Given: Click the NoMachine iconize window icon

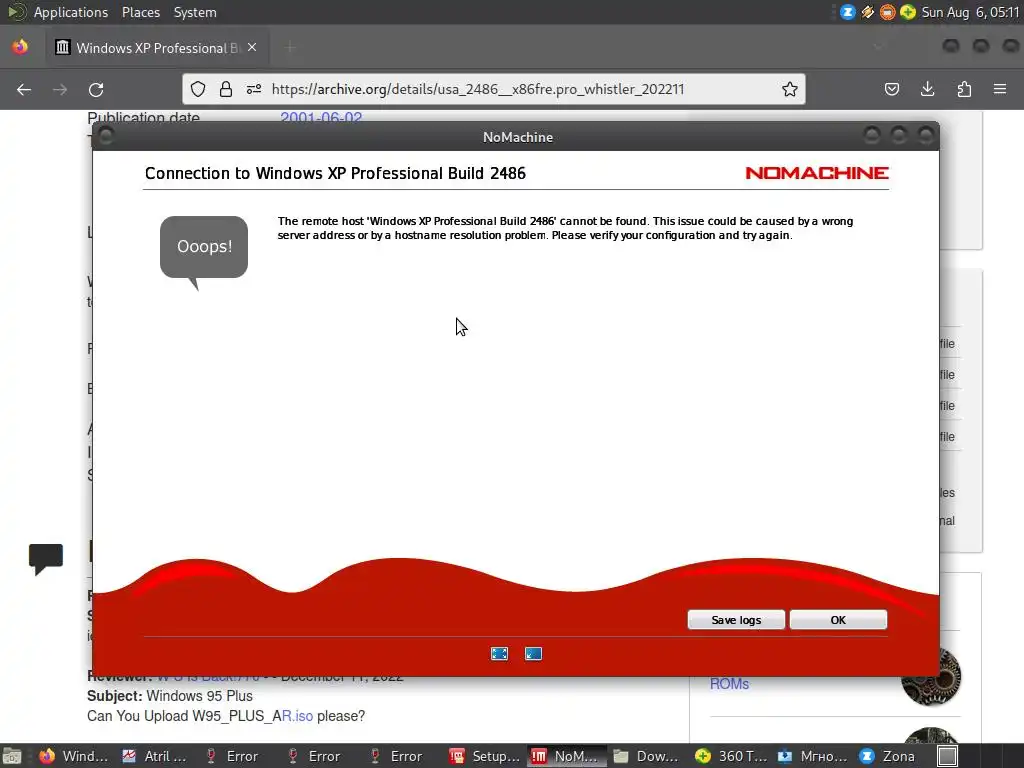Looking at the screenshot, I should pyautogui.click(x=534, y=654).
